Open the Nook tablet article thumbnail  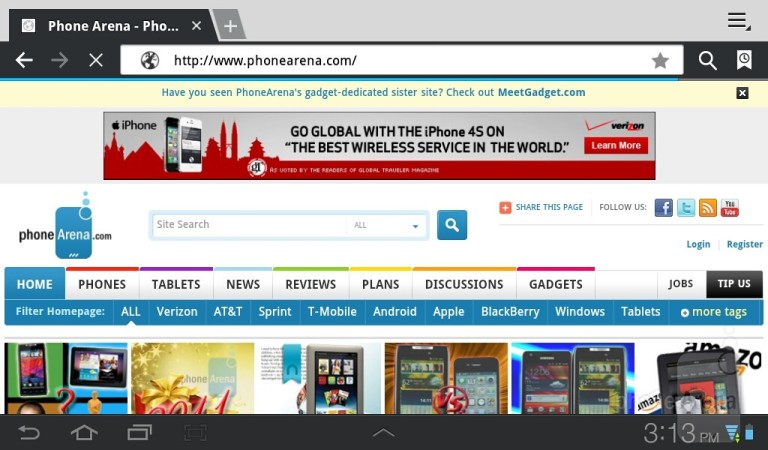(x=319, y=378)
